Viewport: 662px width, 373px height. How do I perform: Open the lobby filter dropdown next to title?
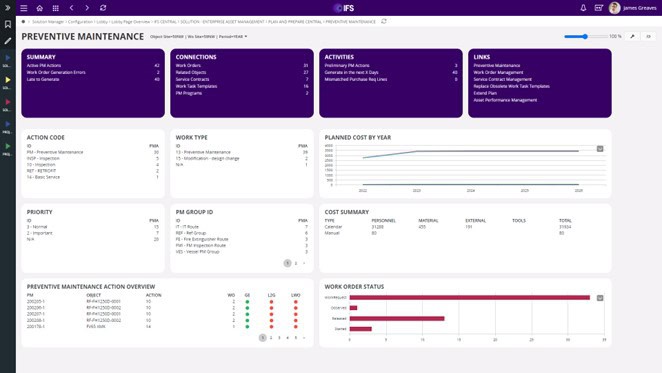198,37
